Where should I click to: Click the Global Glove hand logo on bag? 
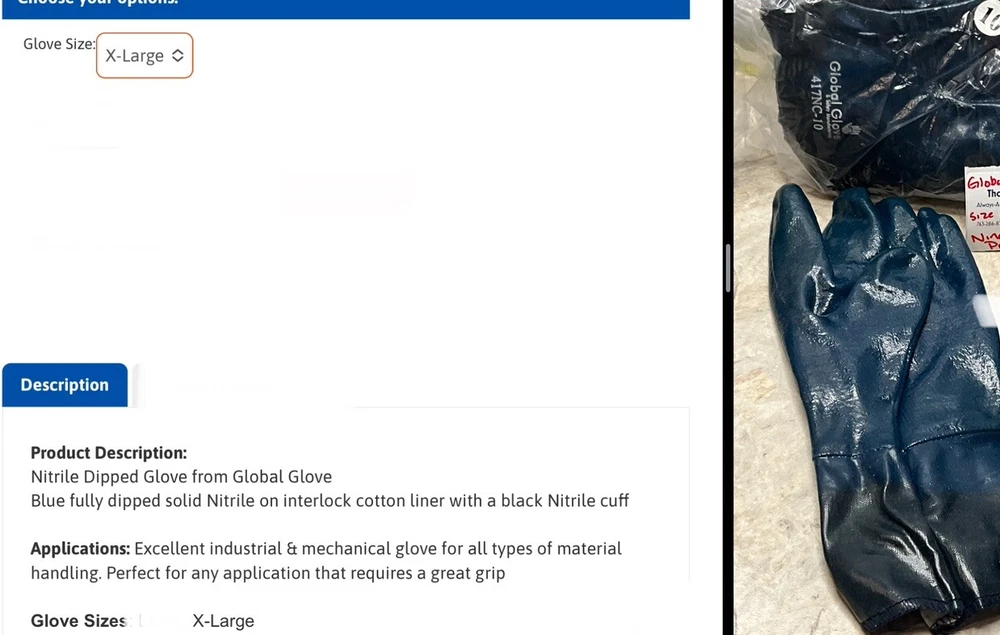852,128
